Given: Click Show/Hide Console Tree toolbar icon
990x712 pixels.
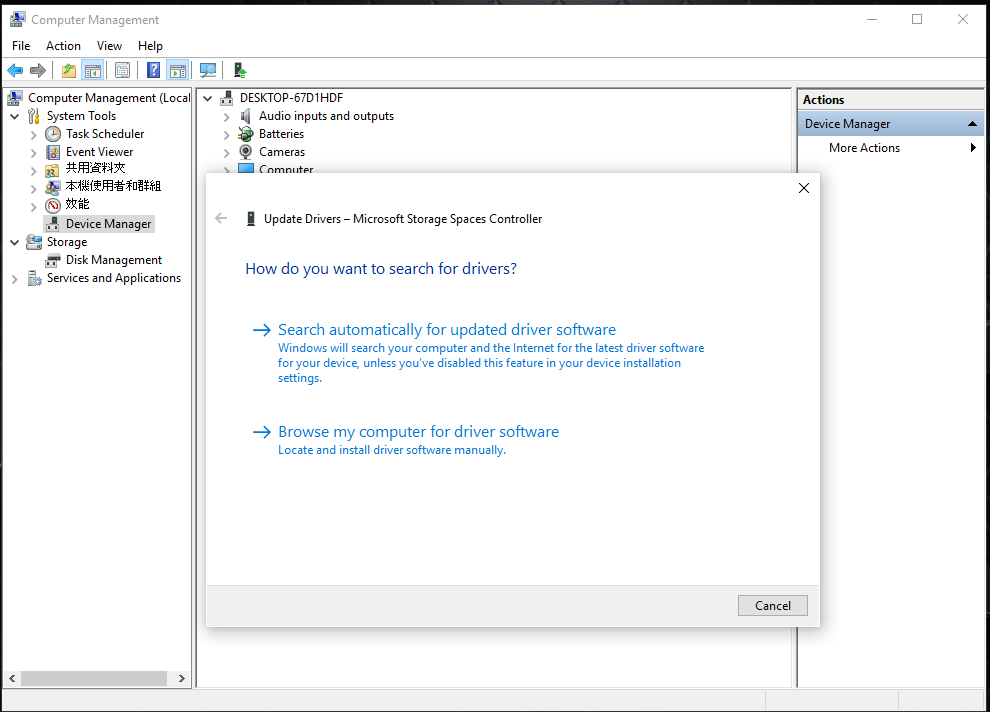Looking at the screenshot, I should point(92,70).
